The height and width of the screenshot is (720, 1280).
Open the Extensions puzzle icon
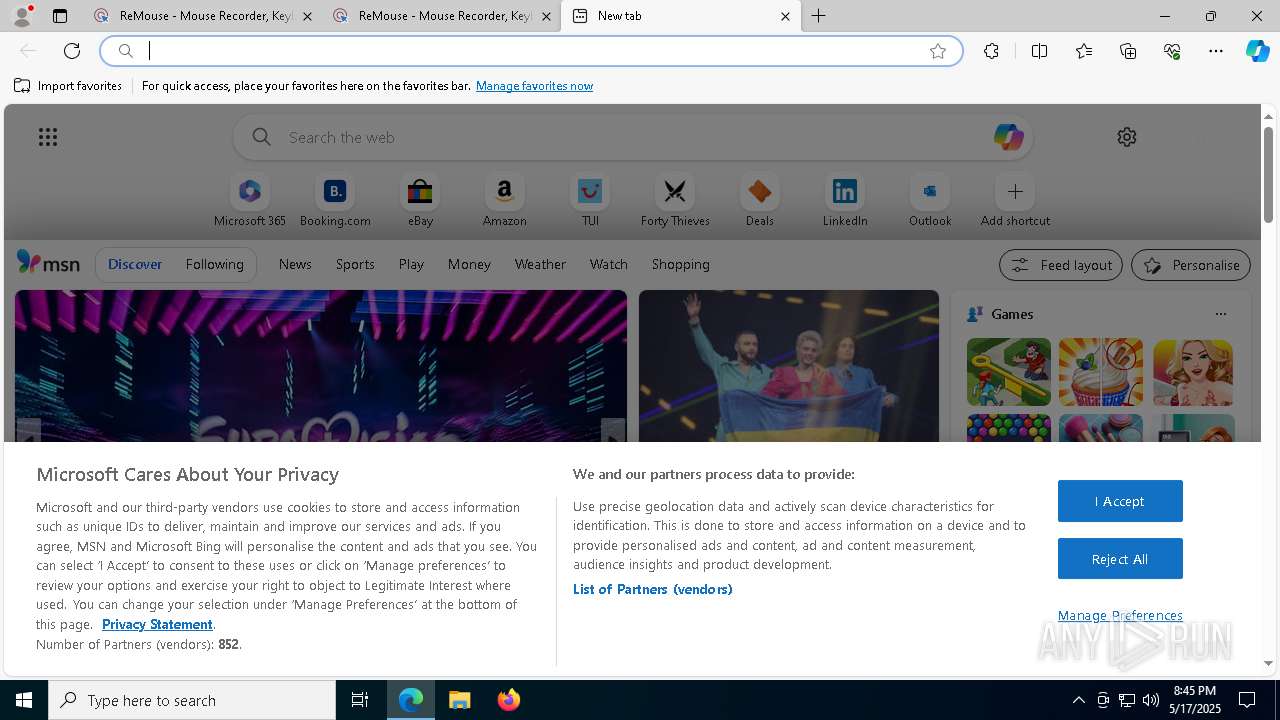point(991,51)
